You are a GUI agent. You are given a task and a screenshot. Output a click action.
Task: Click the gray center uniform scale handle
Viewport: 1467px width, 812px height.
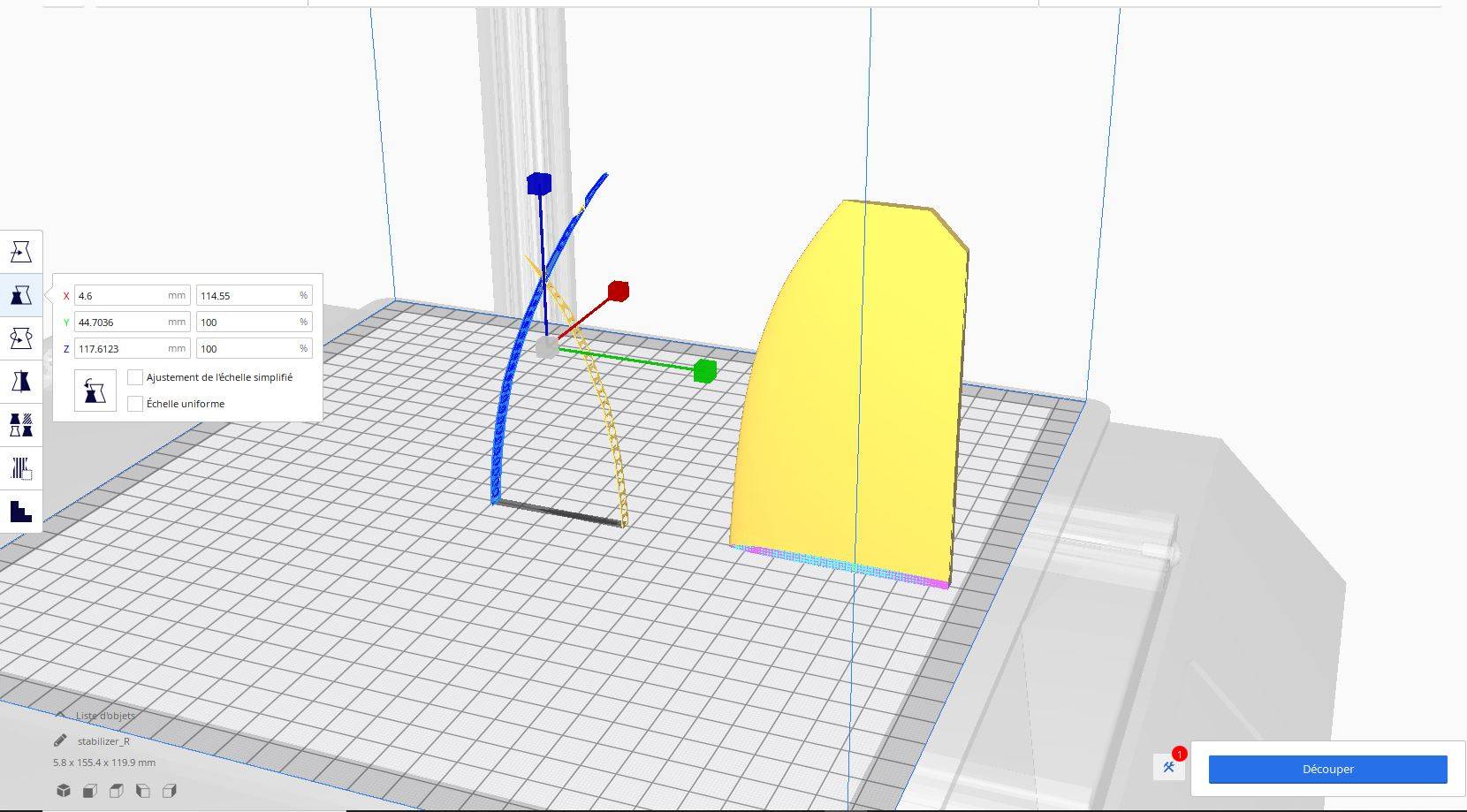tap(547, 347)
